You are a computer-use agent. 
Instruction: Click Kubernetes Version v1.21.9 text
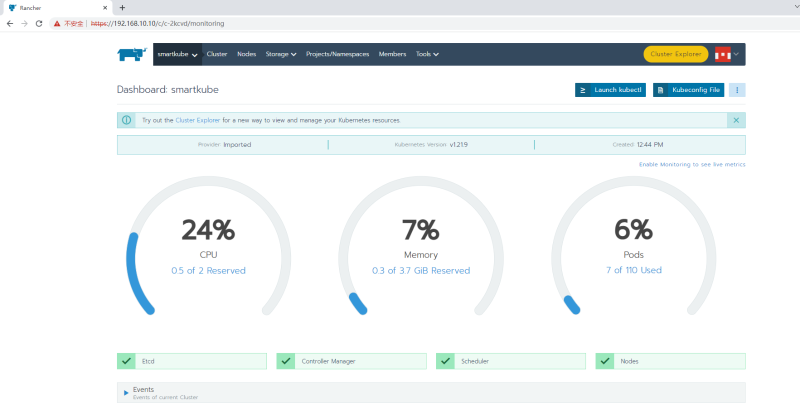(x=431, y=144)
